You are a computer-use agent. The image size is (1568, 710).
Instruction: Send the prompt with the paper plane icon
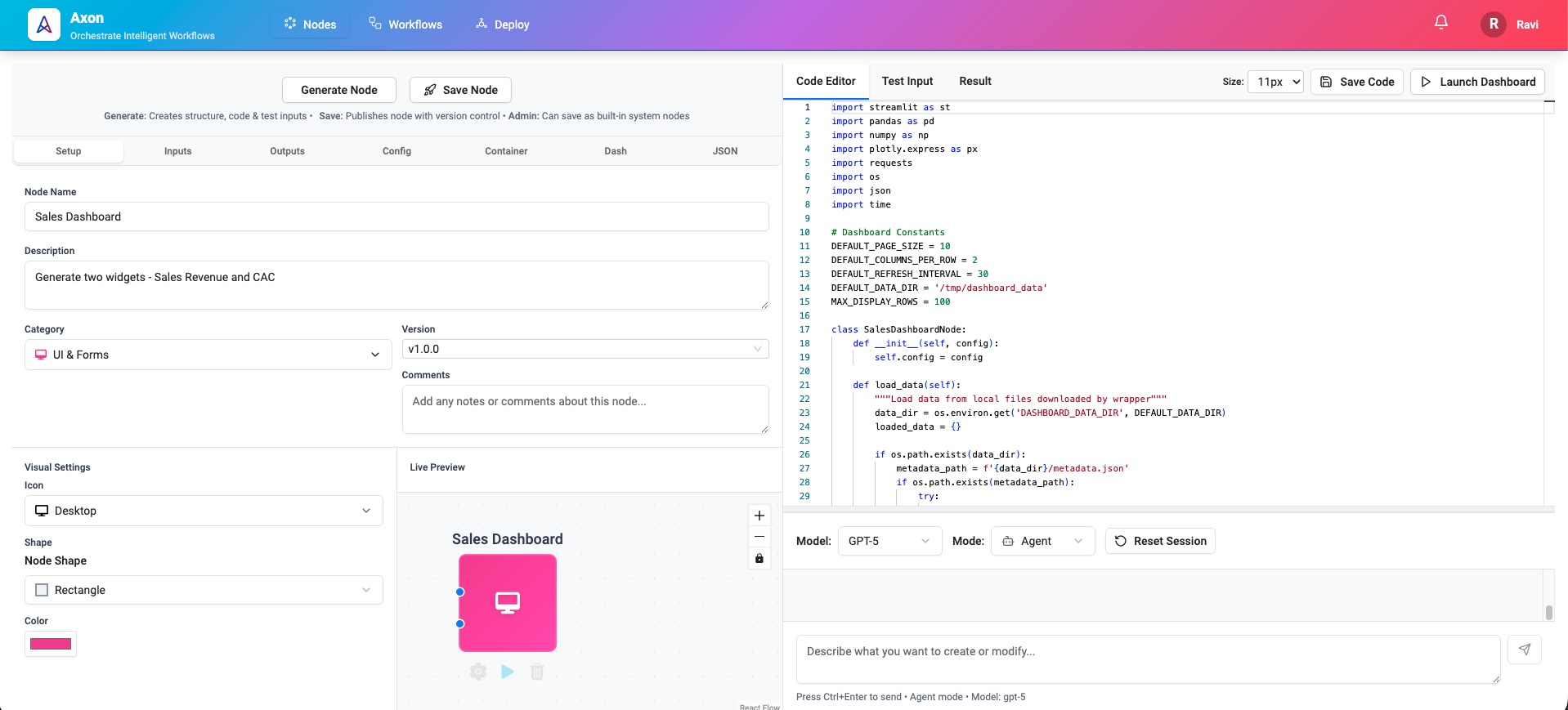click(1525, 650)
